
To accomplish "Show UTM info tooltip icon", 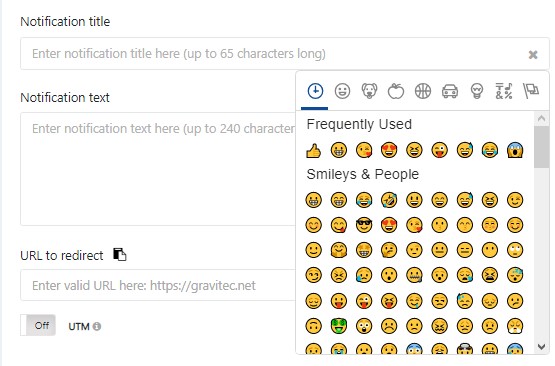I will pyautogui.click(x=97, y=326).
